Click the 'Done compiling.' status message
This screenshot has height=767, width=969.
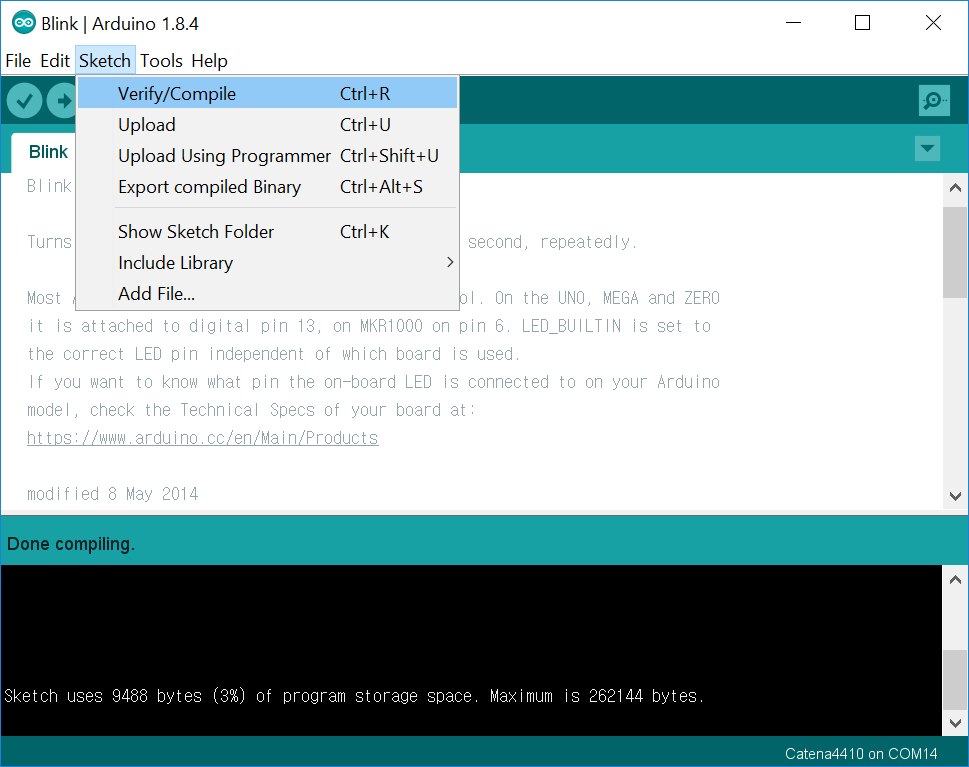tap(71, 544)
